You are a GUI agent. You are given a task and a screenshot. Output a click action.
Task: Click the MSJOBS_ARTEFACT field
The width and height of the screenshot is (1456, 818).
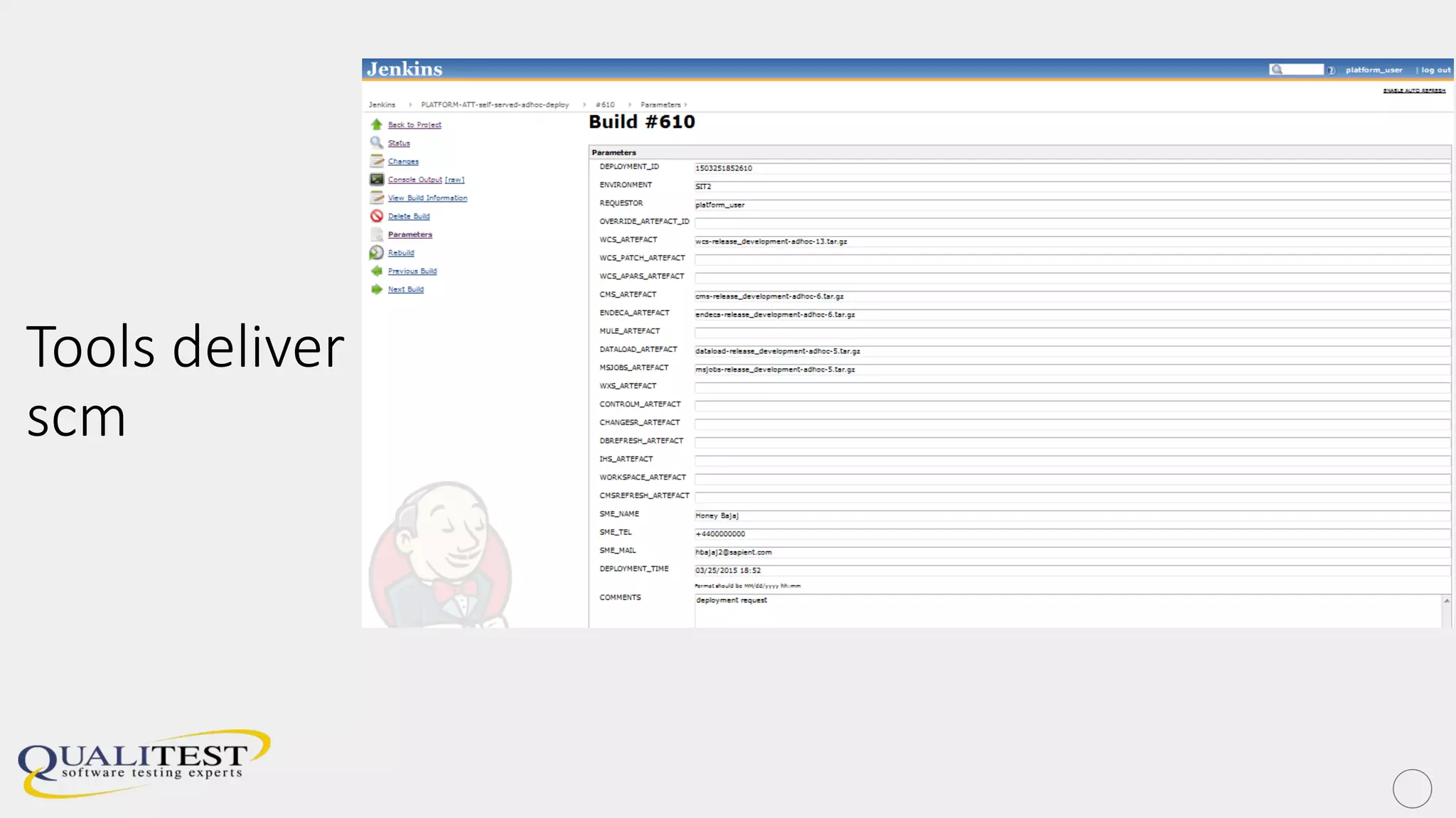1072,370
